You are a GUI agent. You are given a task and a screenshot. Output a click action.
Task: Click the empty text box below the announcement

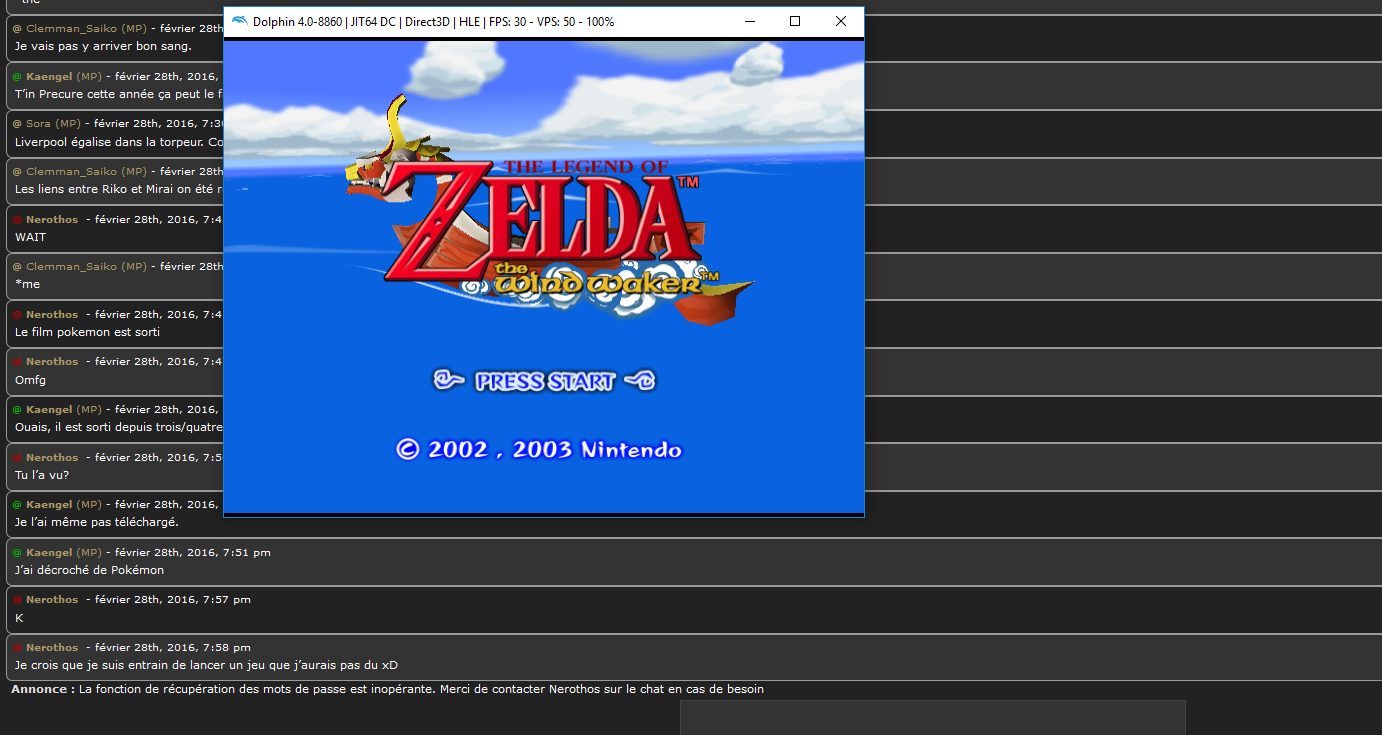pos(932,718)
